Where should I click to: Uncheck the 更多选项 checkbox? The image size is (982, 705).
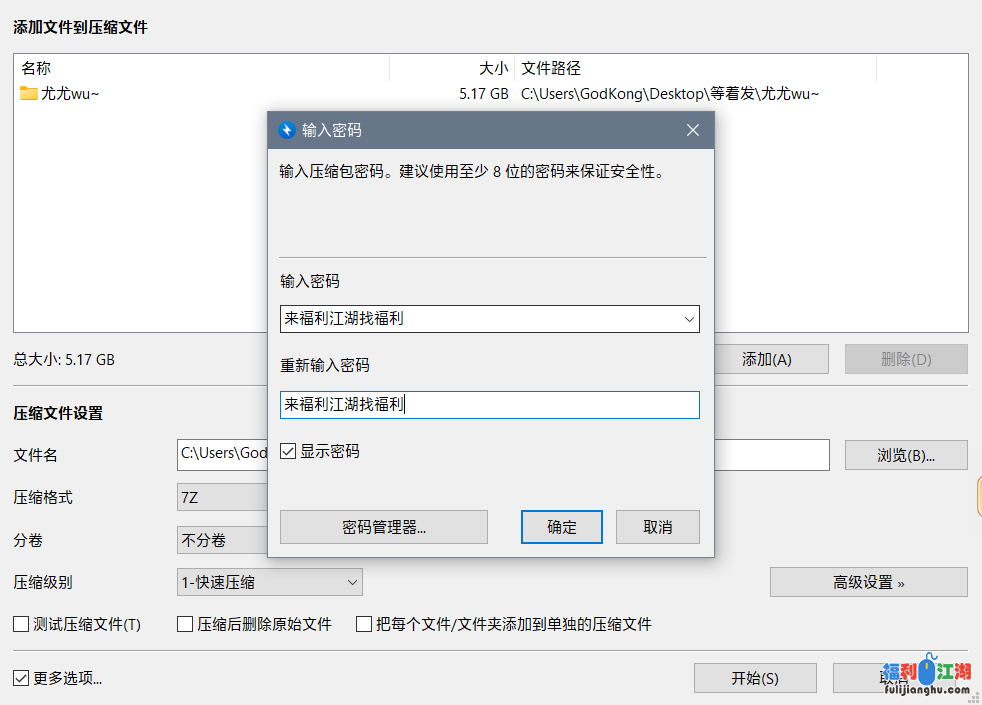[20, 677]
